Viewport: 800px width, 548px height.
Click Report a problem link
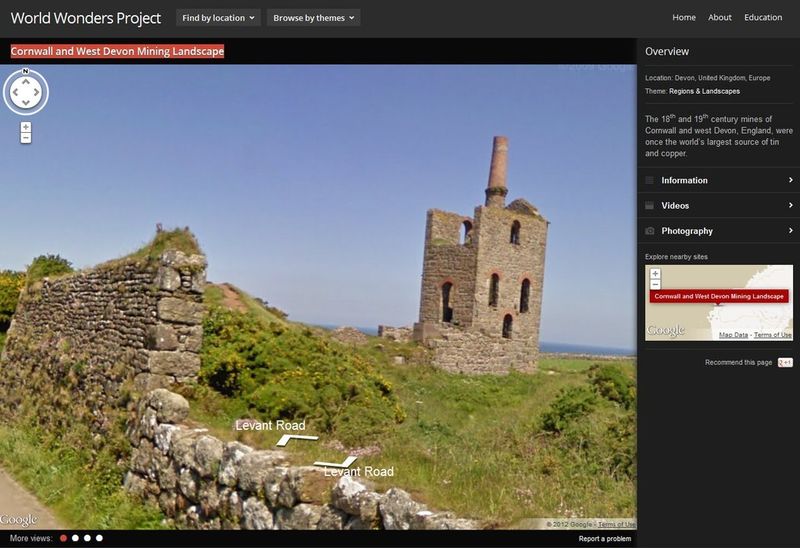pos(605,539)
